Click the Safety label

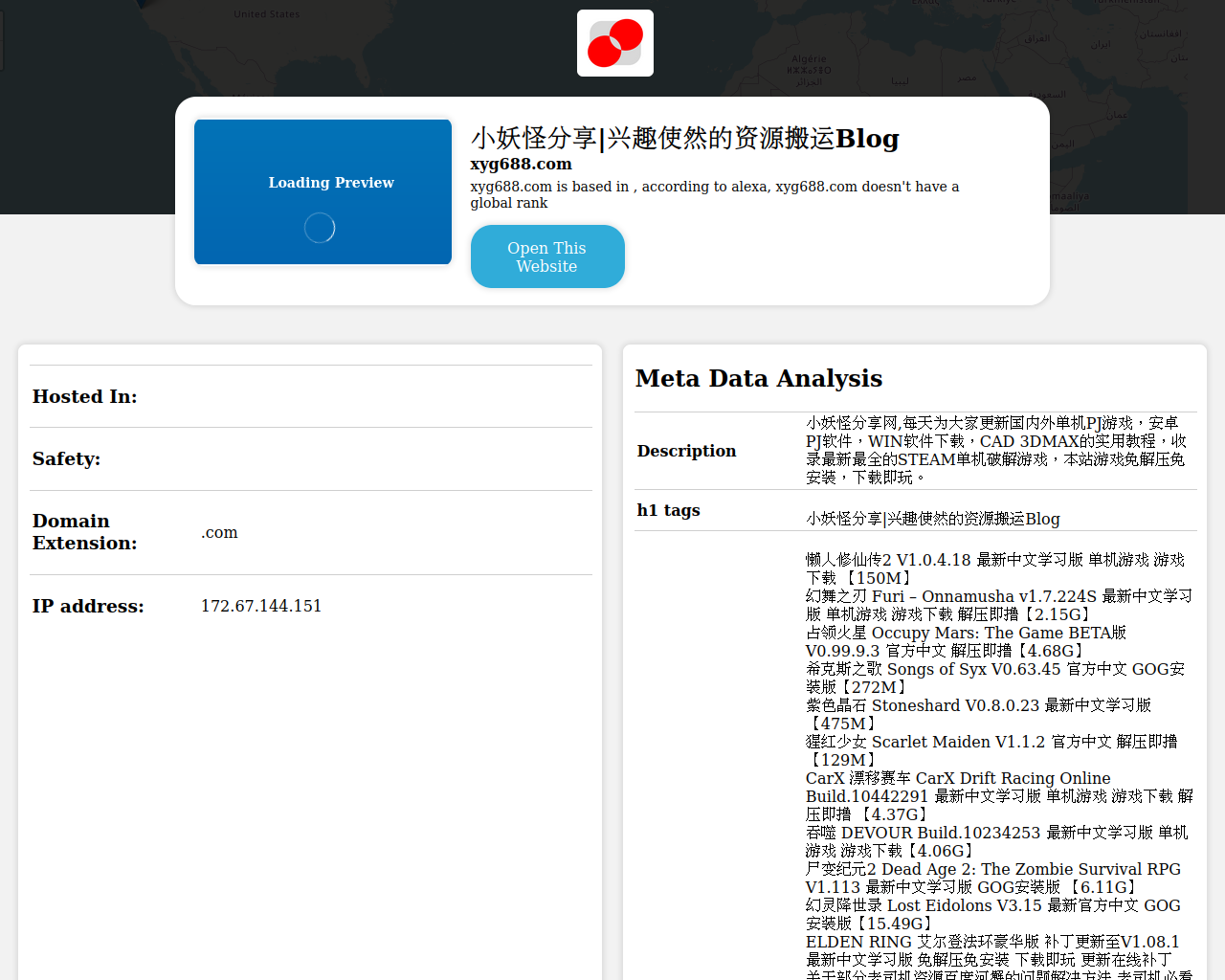67,458
